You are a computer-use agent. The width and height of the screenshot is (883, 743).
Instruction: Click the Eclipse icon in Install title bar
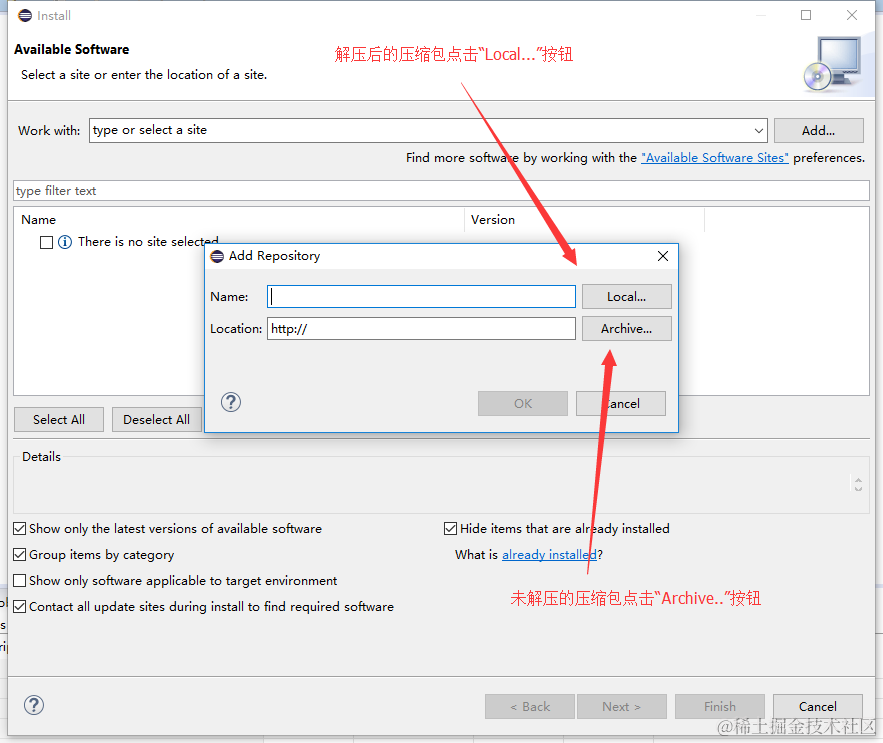[25, 15]
